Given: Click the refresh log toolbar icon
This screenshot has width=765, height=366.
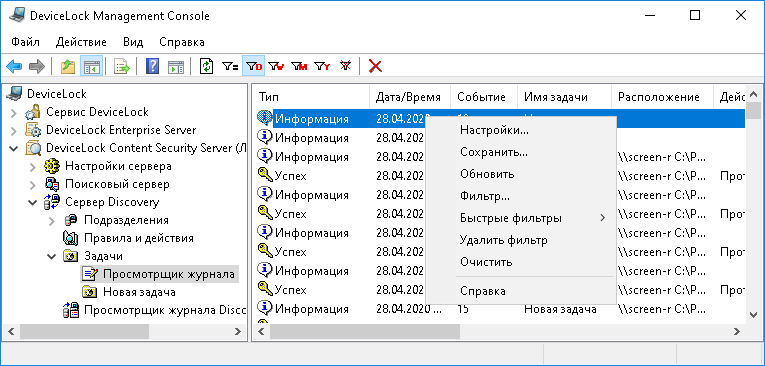Looking at the screenshot, I should (x=207, y=66).
